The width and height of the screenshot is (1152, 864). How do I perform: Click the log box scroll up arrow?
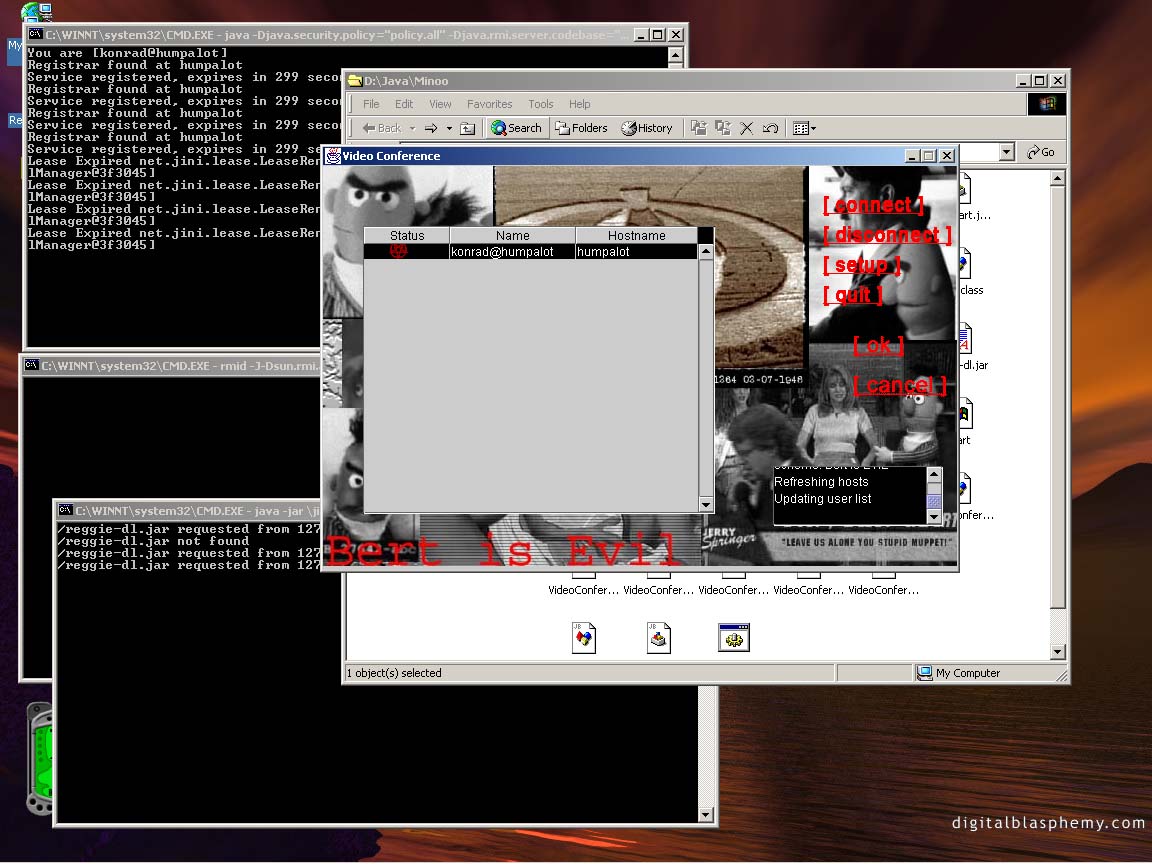934,474
